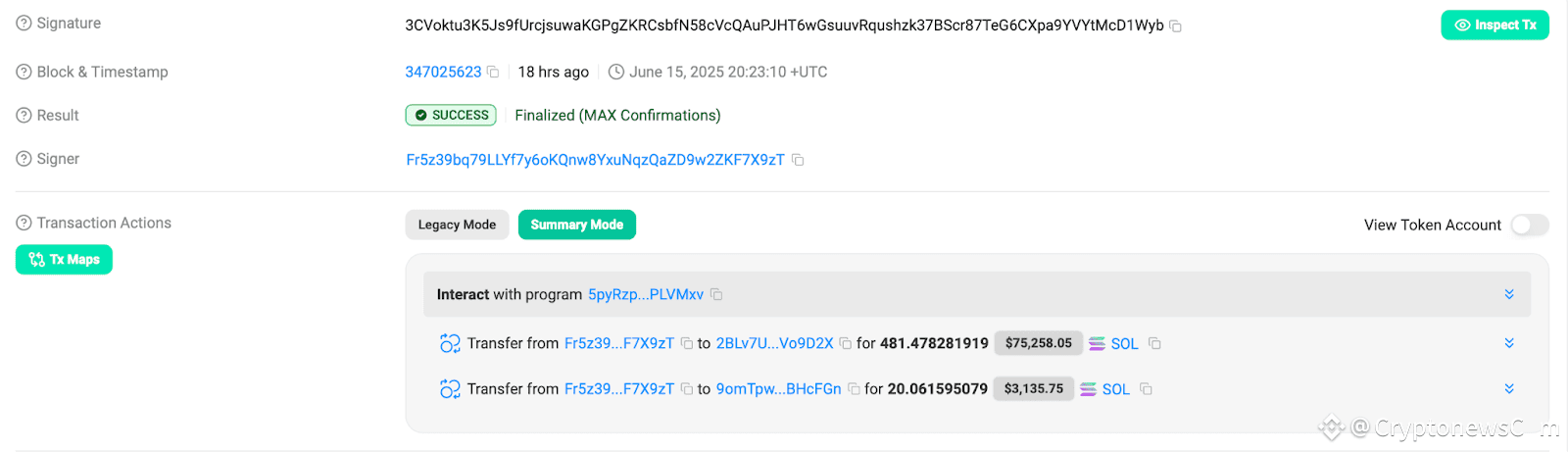Copy SOL token in first transfer

[x=1154, y=343]
